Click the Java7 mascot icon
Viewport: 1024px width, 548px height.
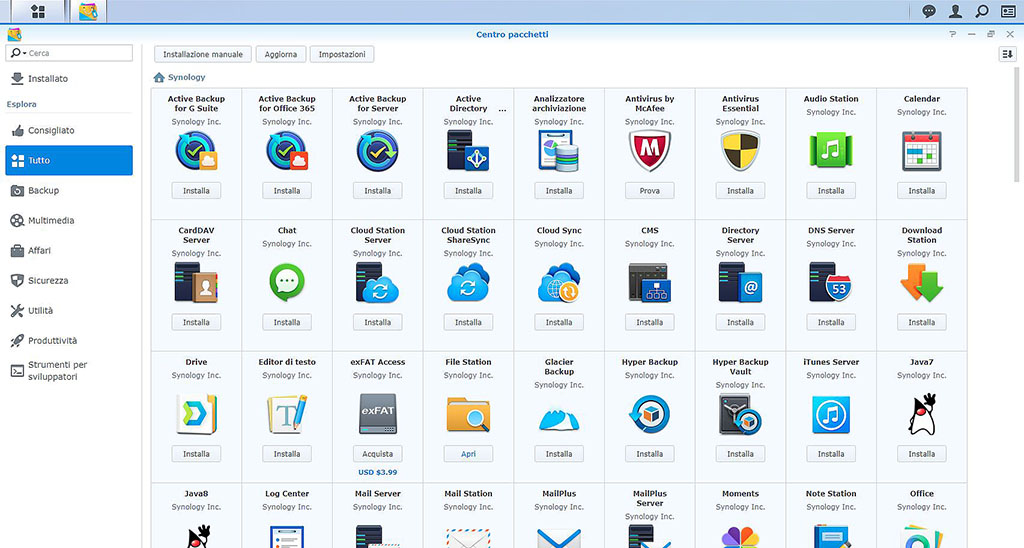pyautogui.click(x=921, y=414)
